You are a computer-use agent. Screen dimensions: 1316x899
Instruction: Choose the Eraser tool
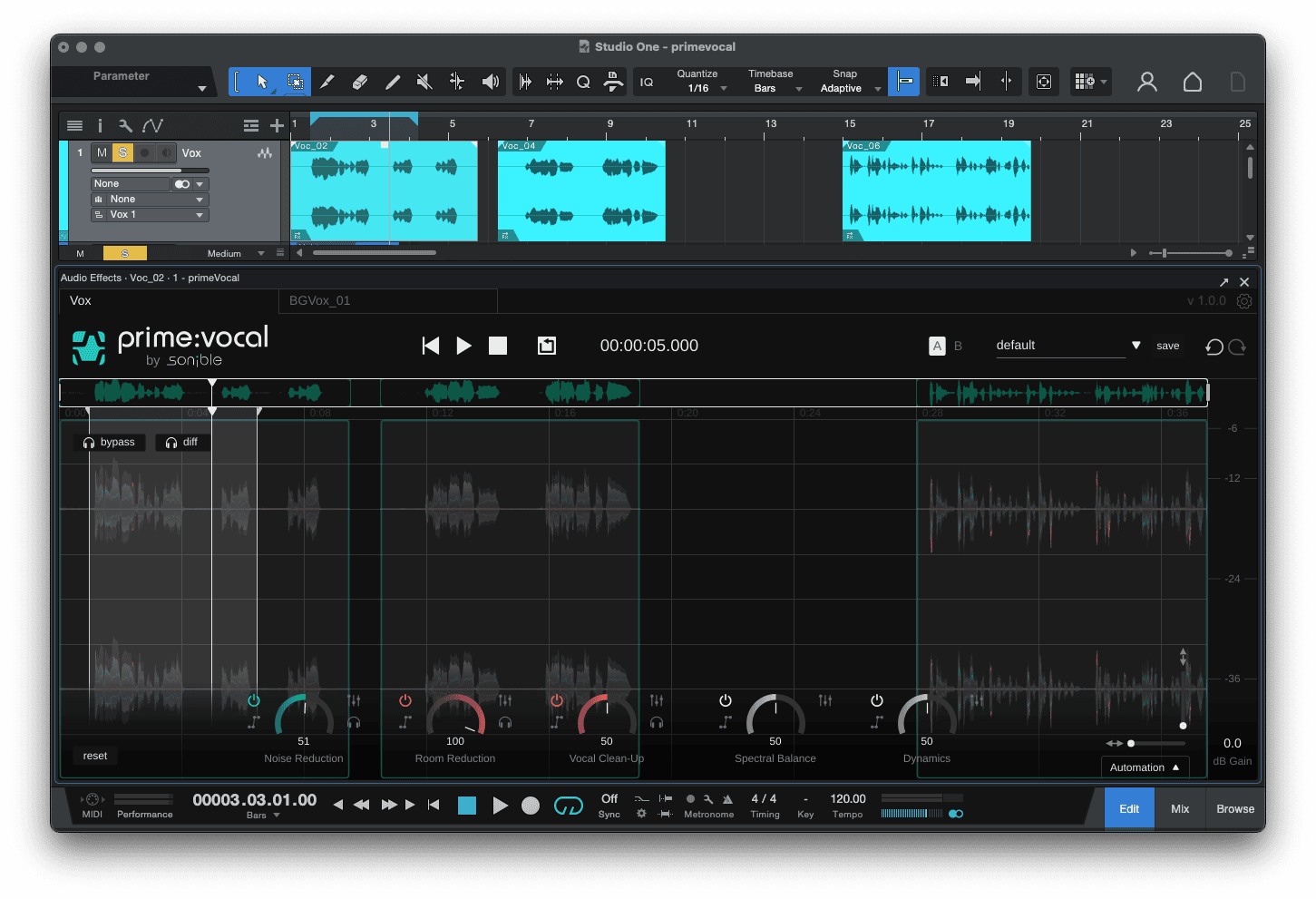click(x=360, y=81)
